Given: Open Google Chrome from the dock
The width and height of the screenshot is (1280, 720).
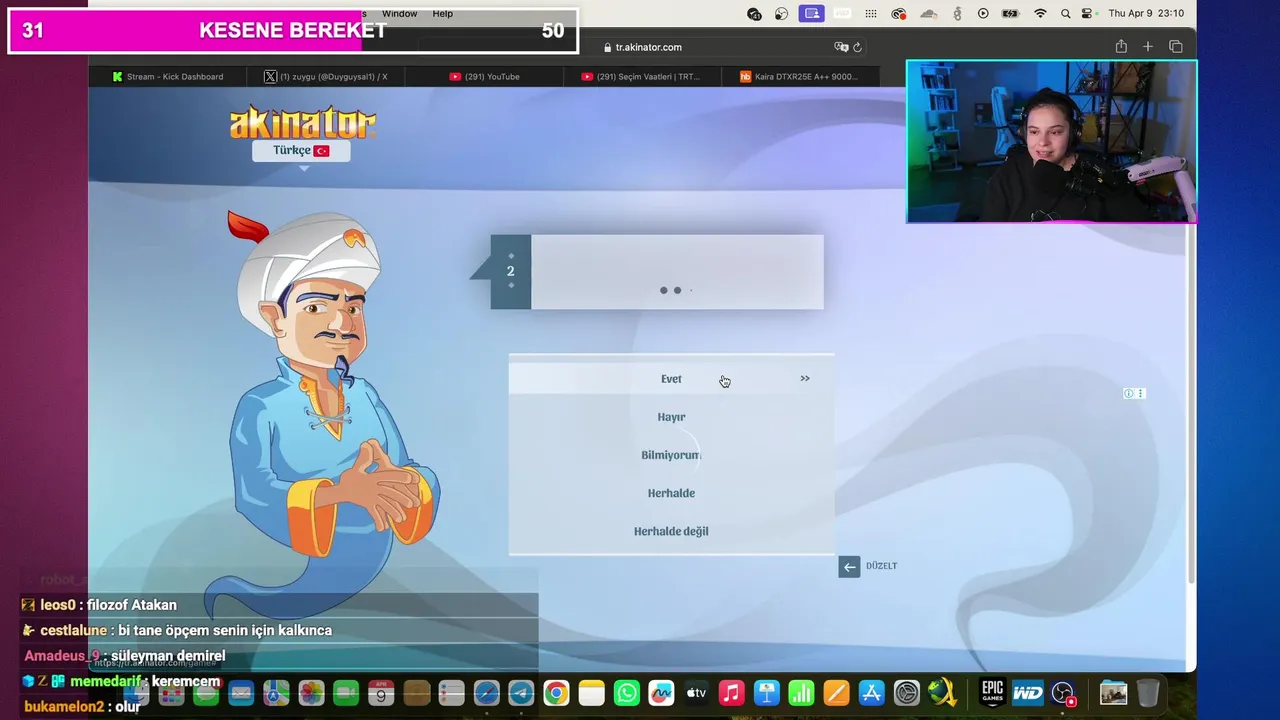Looking at the screenshot, I should pos(556,692).
